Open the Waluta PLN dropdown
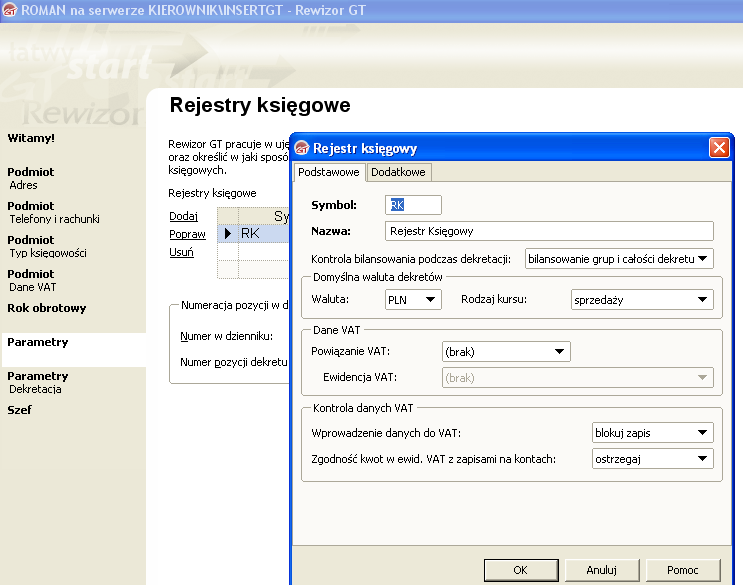 [x=413, y=300]
